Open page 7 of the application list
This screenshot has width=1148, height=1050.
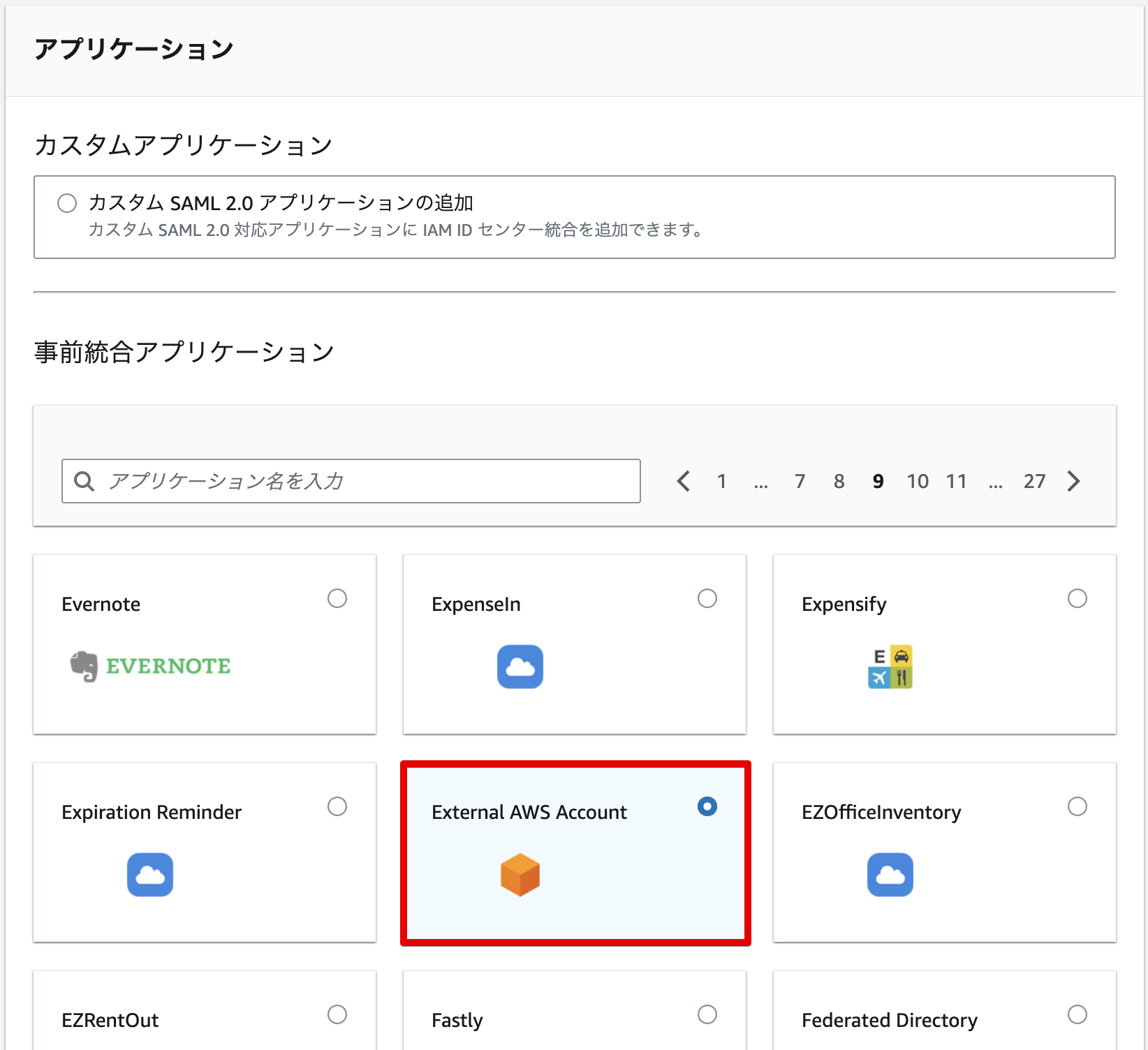click(x=800, y=481)
